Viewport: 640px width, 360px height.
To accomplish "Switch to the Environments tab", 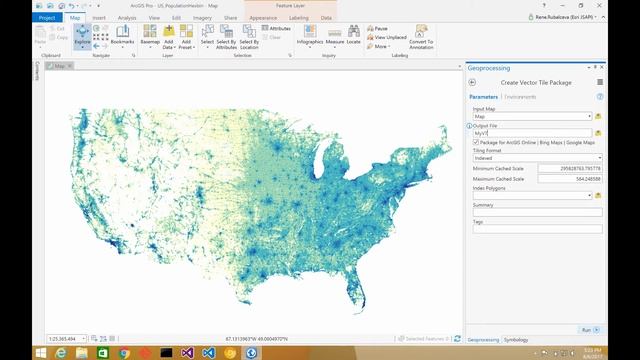I will coord(520,97).
